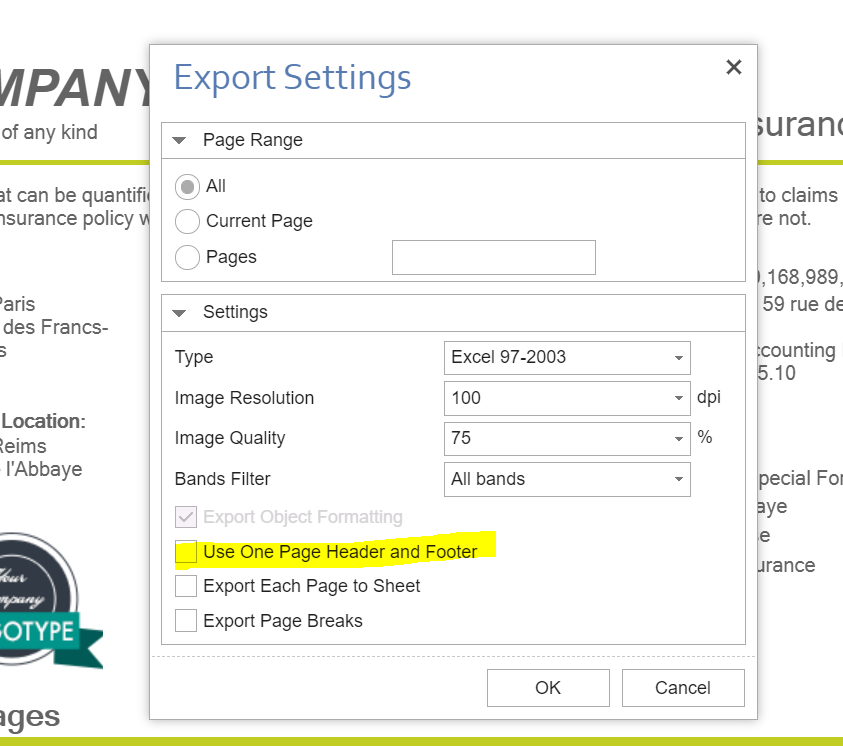Click the Image Quality label

coord(230,439)
